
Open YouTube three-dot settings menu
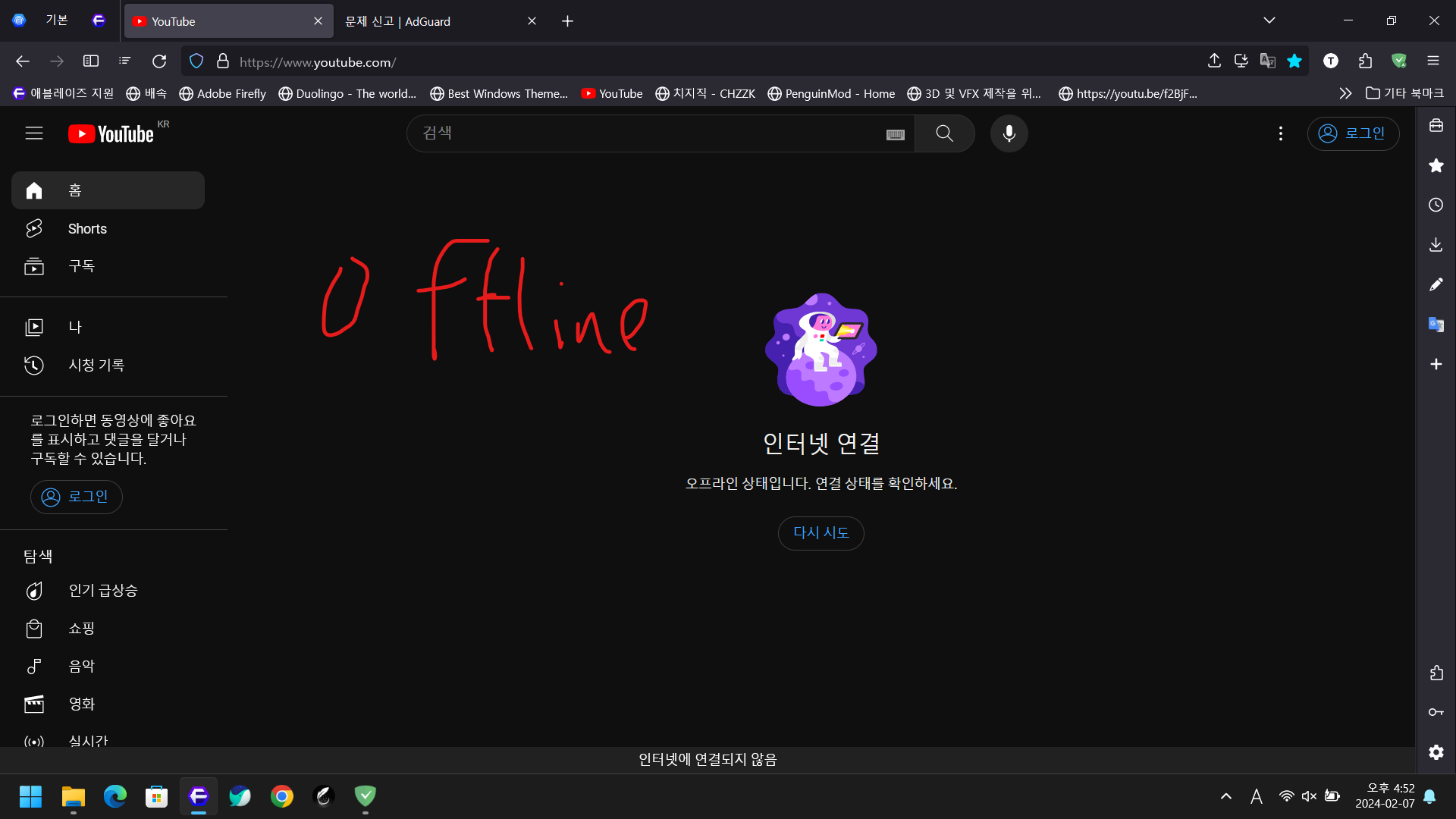click(x=1280, y=133)
